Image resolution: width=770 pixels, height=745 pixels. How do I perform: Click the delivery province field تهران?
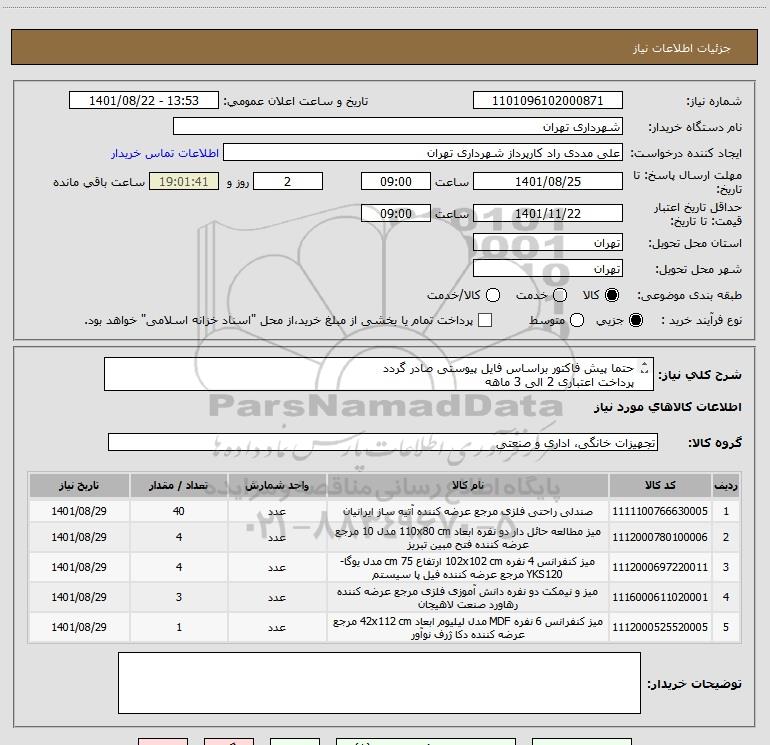click(548, 243)
